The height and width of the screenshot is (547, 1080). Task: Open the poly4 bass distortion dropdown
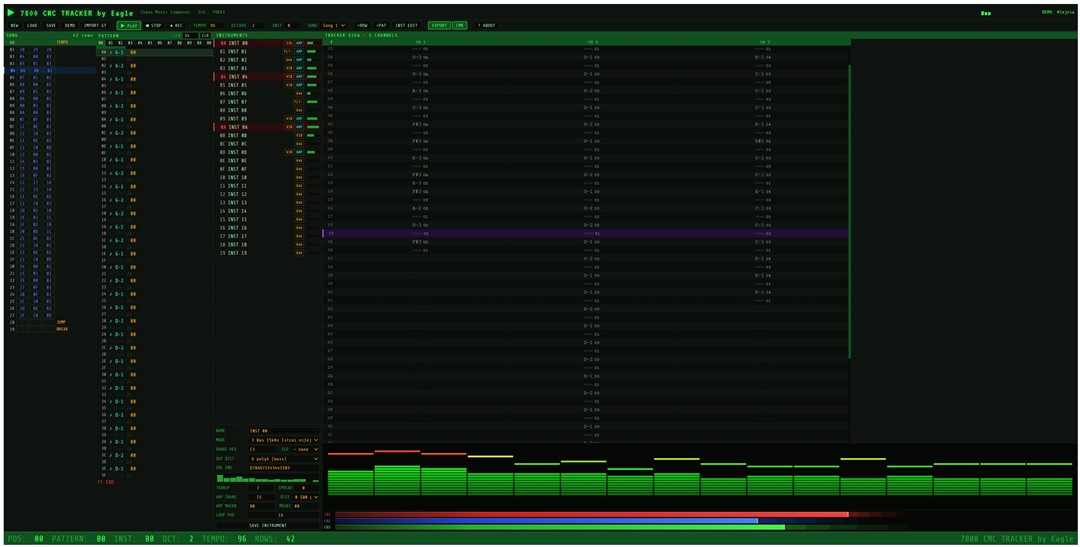click(x=283, y=458)
